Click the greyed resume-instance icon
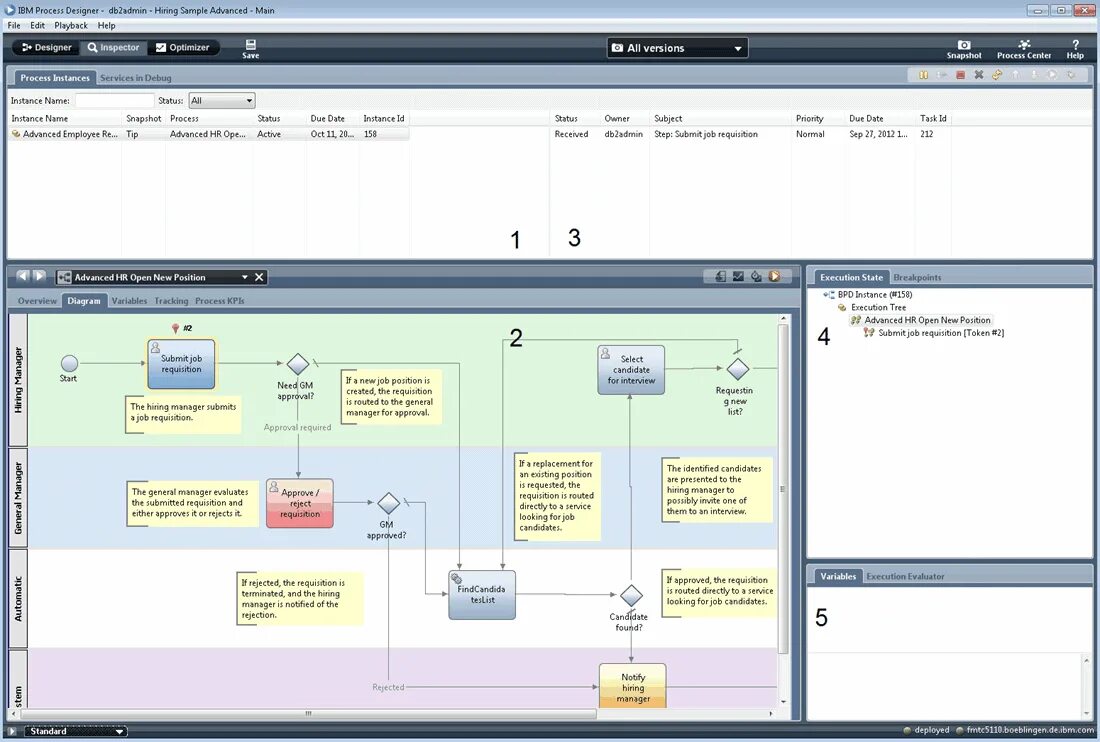1100x742 pixels. [x=942, y=75]
